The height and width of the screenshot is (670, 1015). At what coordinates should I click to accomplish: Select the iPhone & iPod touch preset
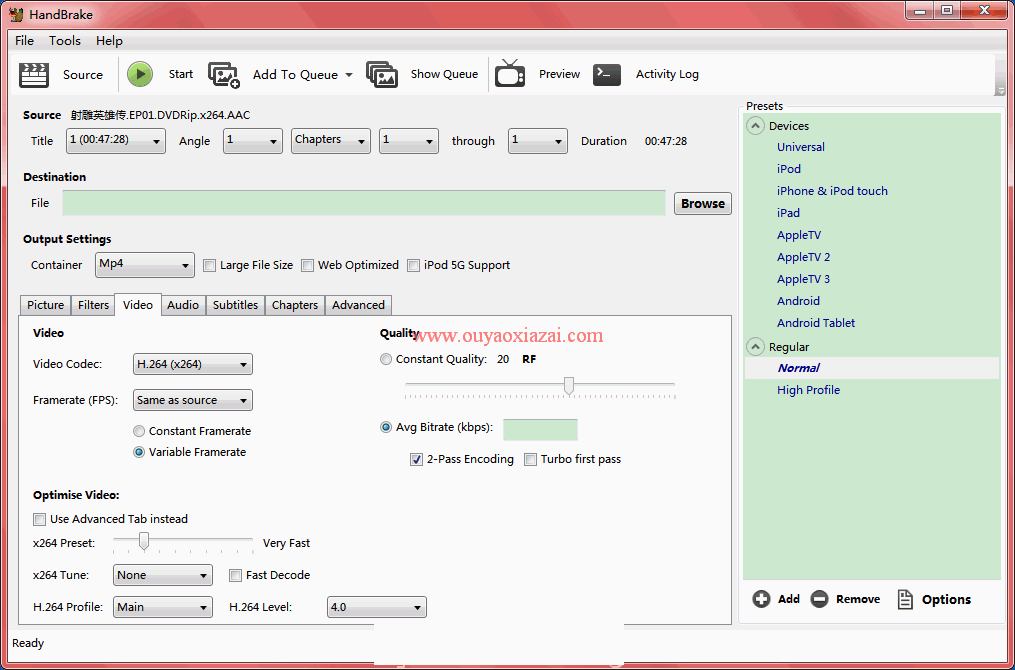click(x=832, y=192)
